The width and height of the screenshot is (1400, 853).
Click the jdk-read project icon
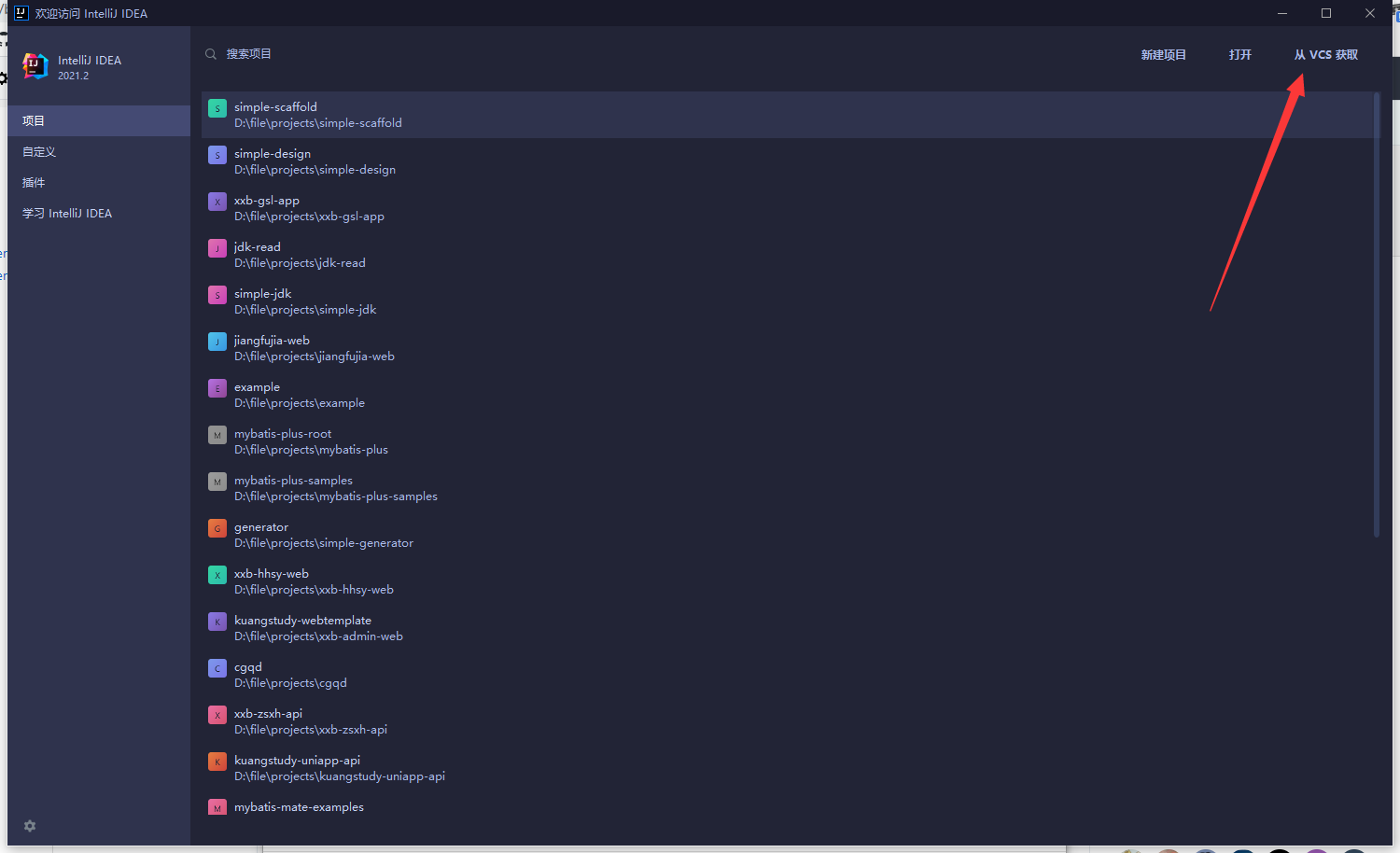[x=217, y=248]
